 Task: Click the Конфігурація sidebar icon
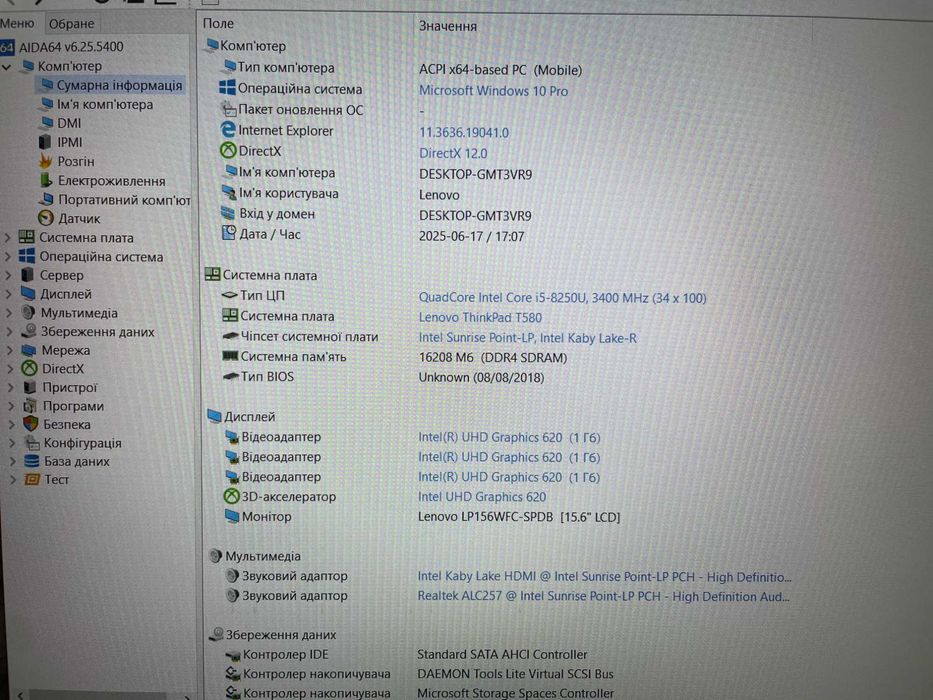pos(32,442)
